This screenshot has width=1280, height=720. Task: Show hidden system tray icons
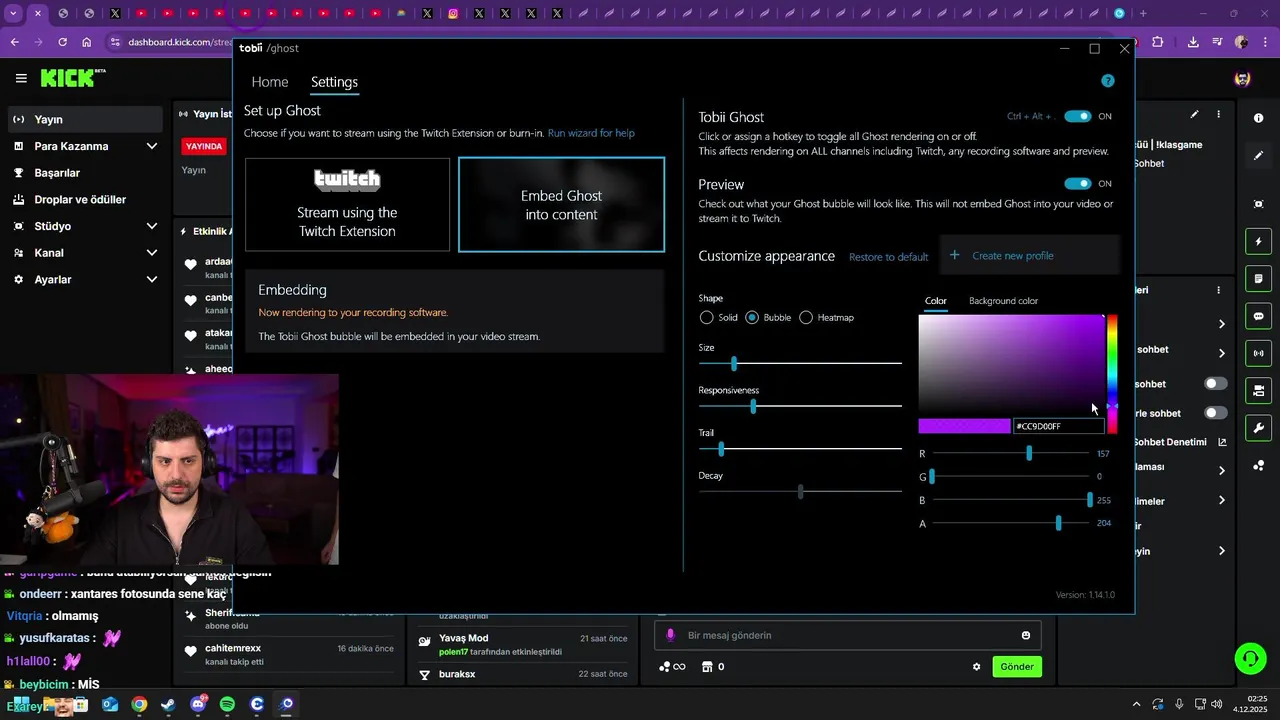(x=1136, y=704)
